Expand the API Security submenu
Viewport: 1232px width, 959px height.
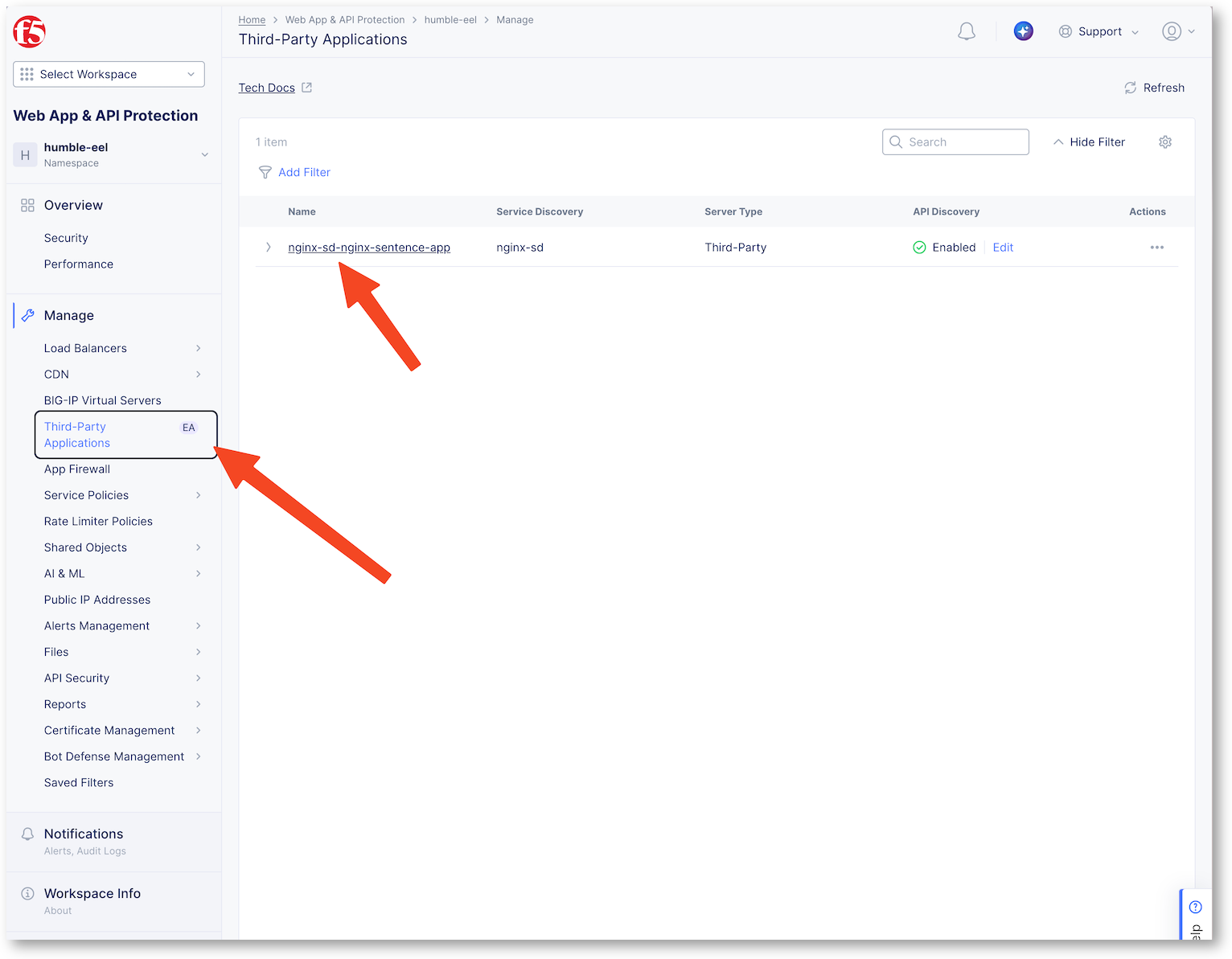point(198,678)
